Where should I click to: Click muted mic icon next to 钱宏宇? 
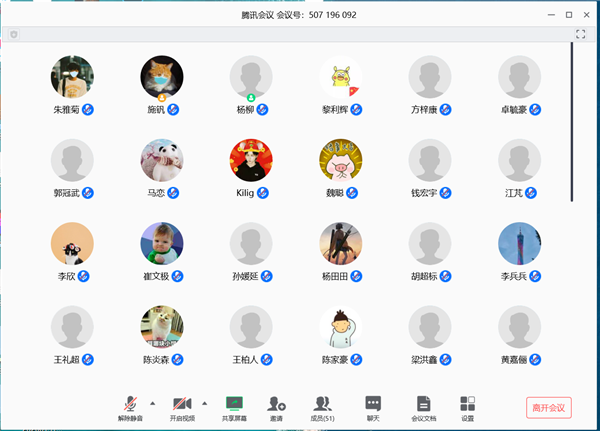445,193
